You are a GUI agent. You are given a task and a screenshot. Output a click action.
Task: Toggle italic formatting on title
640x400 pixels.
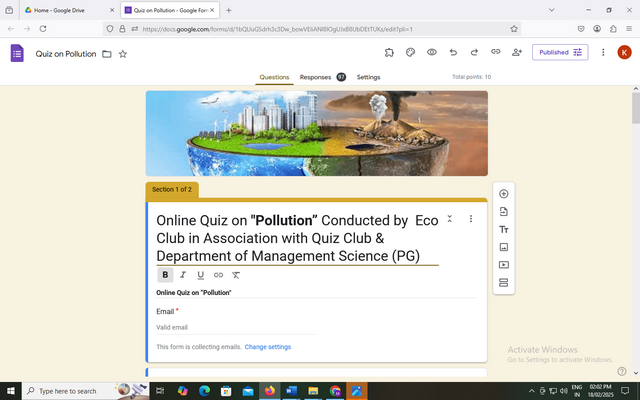click(x=183, y=275)
